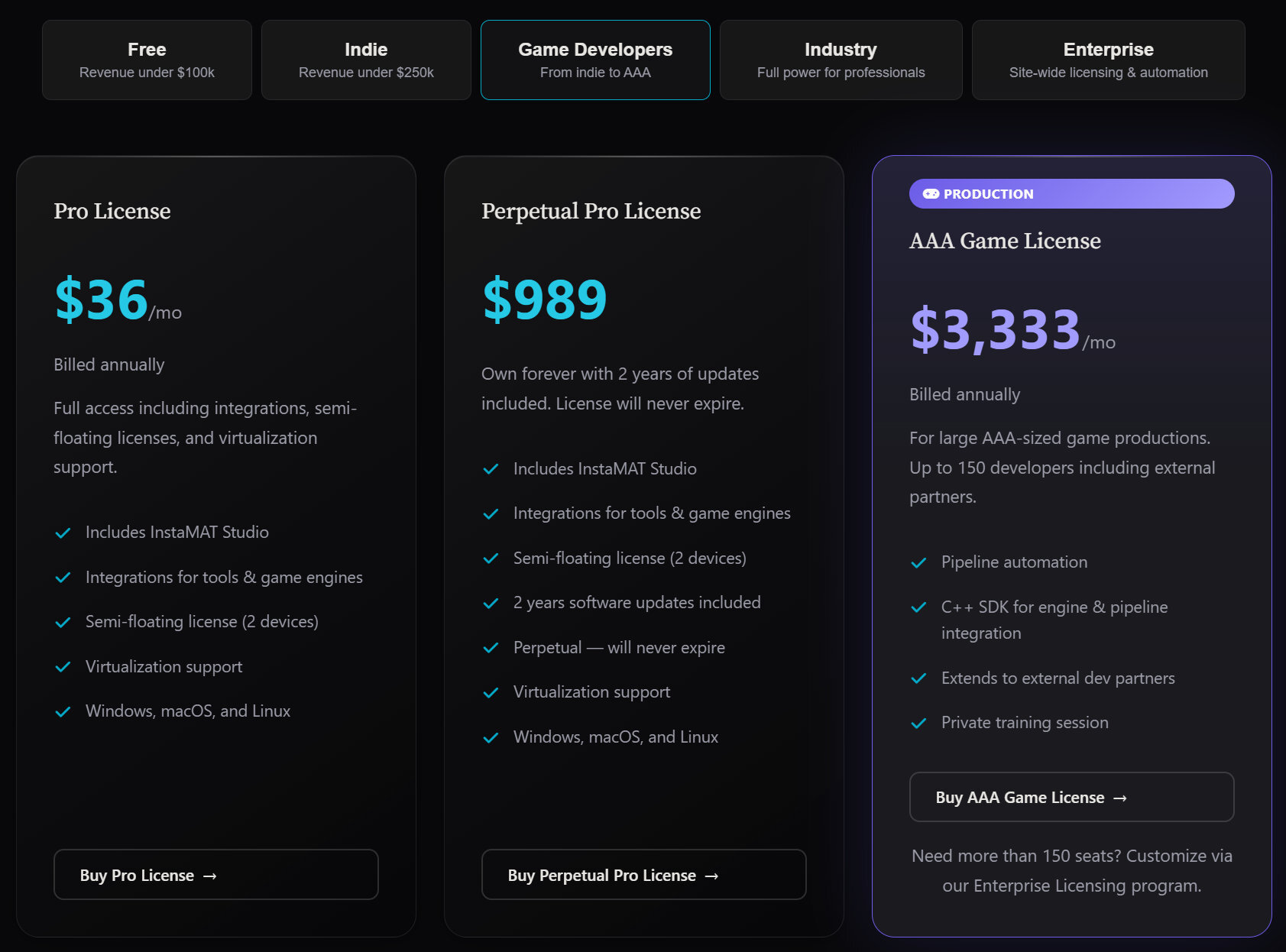Click the arrow icon in Buy Pro License

click(x=210, y=876)
